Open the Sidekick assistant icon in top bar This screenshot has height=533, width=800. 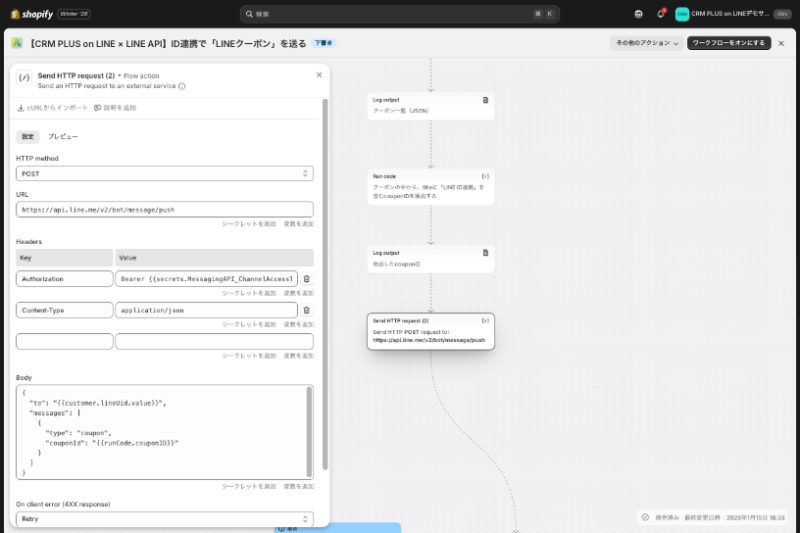click(x=638, y=14)
